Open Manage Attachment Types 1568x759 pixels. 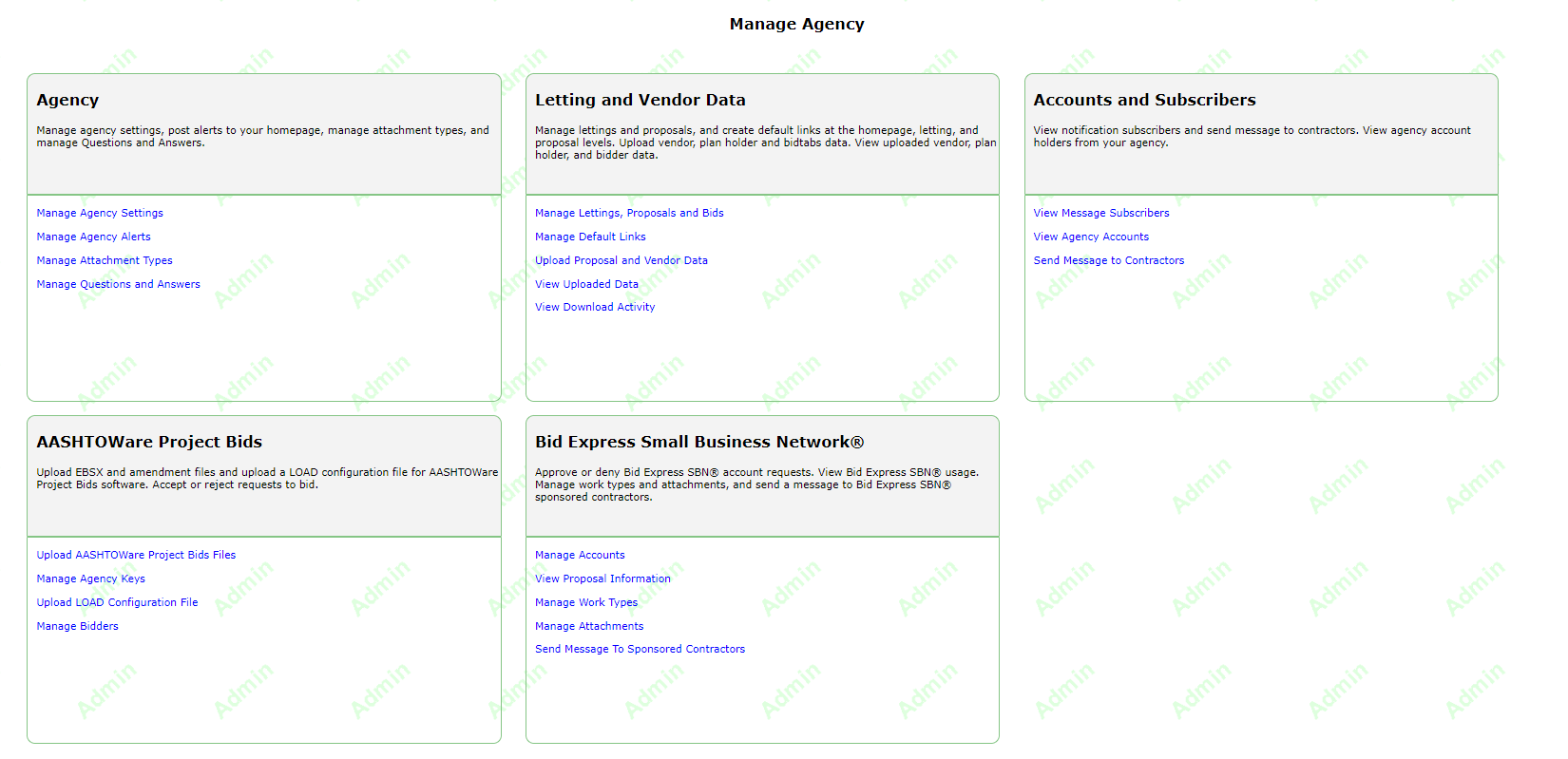pos(105,260)
